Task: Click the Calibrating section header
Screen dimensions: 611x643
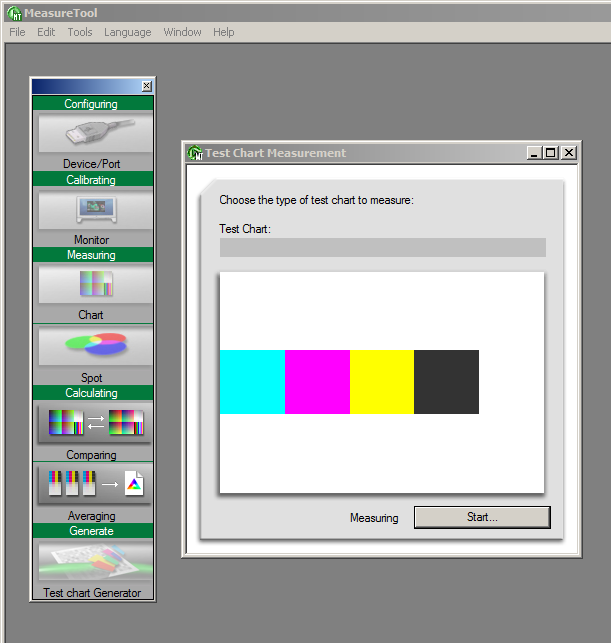Action: 93,179
